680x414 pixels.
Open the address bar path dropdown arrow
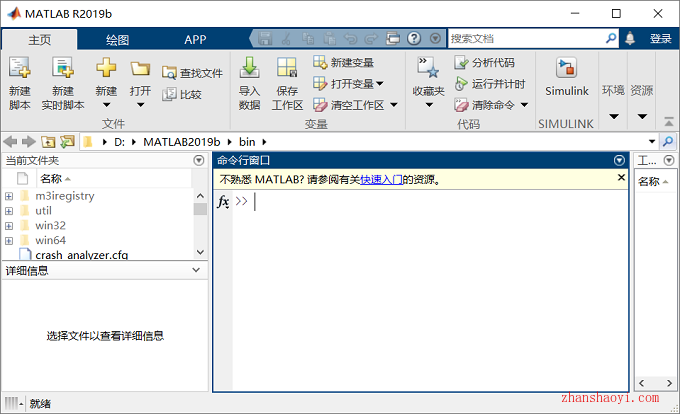[x=652, y=142]
